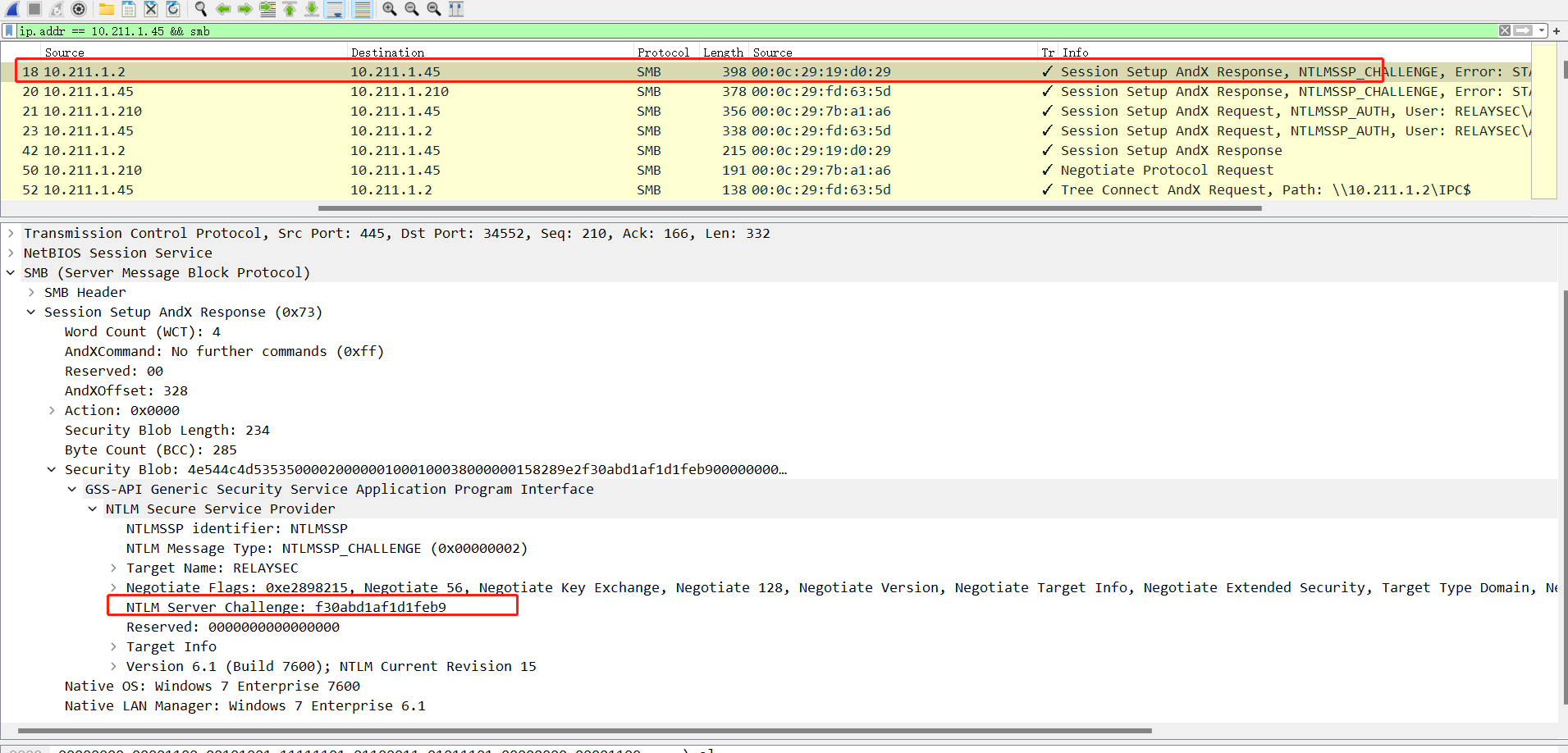This screenshot has height=753, width=1568.
Task: Reset text zoom to normal size
Action: pos(434,9)
